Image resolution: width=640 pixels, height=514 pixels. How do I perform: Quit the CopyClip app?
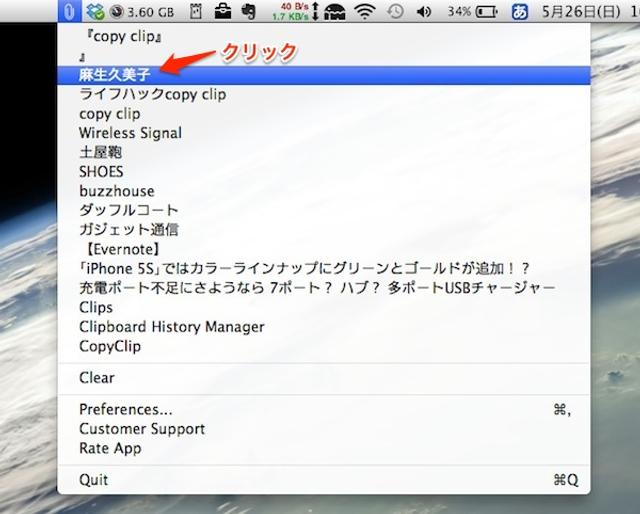click(324, 480)
